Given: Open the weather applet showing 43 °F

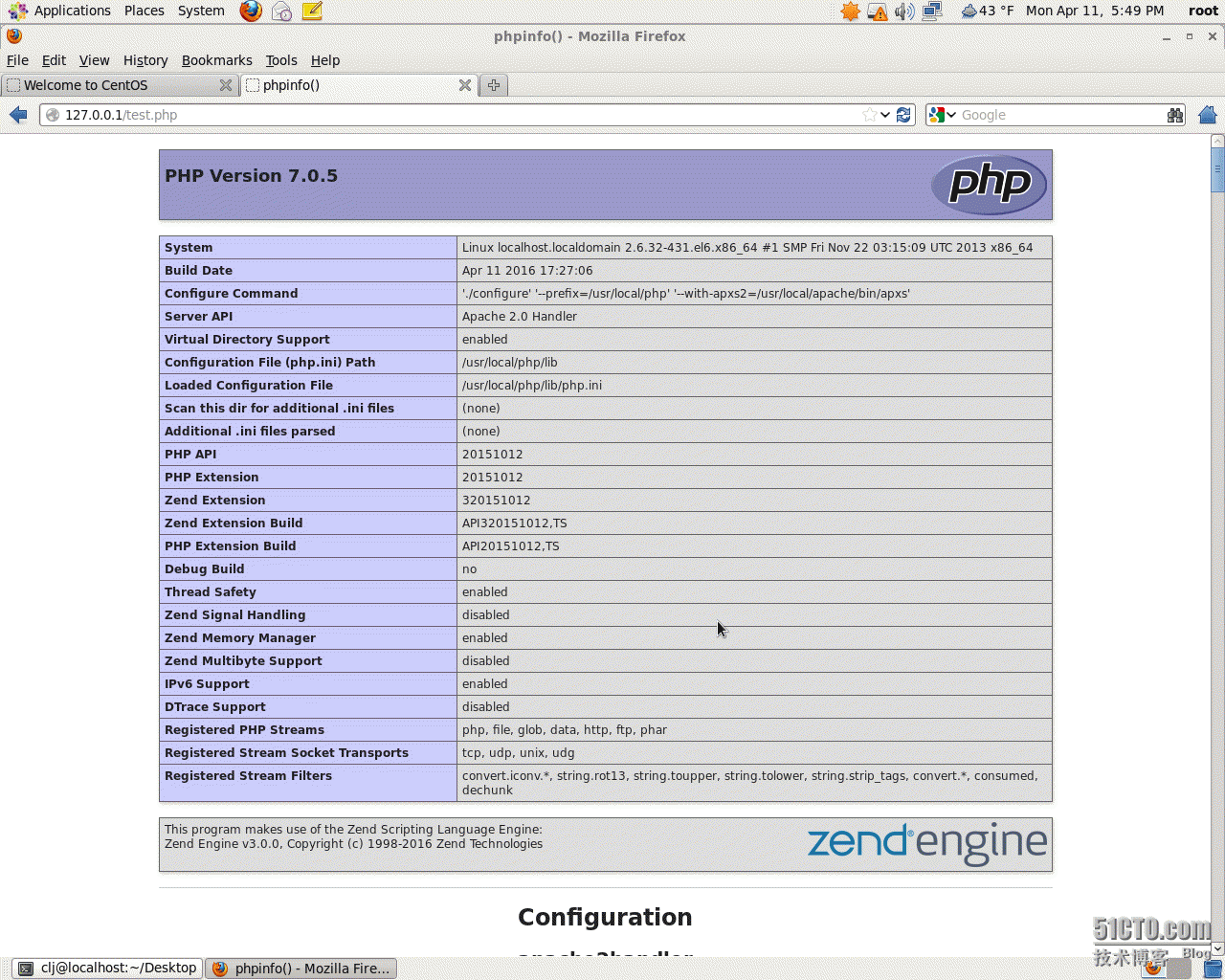Looking at the screenshot, I should tap(987, 11).
